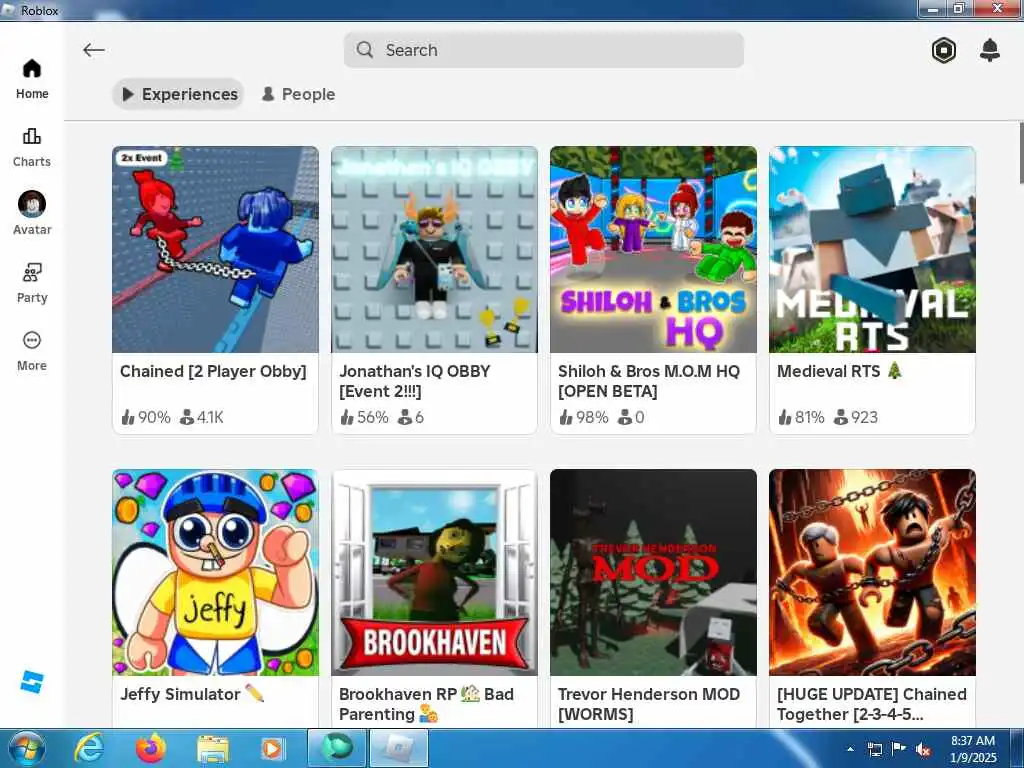
Task: Go to the Home sidebar icon
Action: (31, 68)
